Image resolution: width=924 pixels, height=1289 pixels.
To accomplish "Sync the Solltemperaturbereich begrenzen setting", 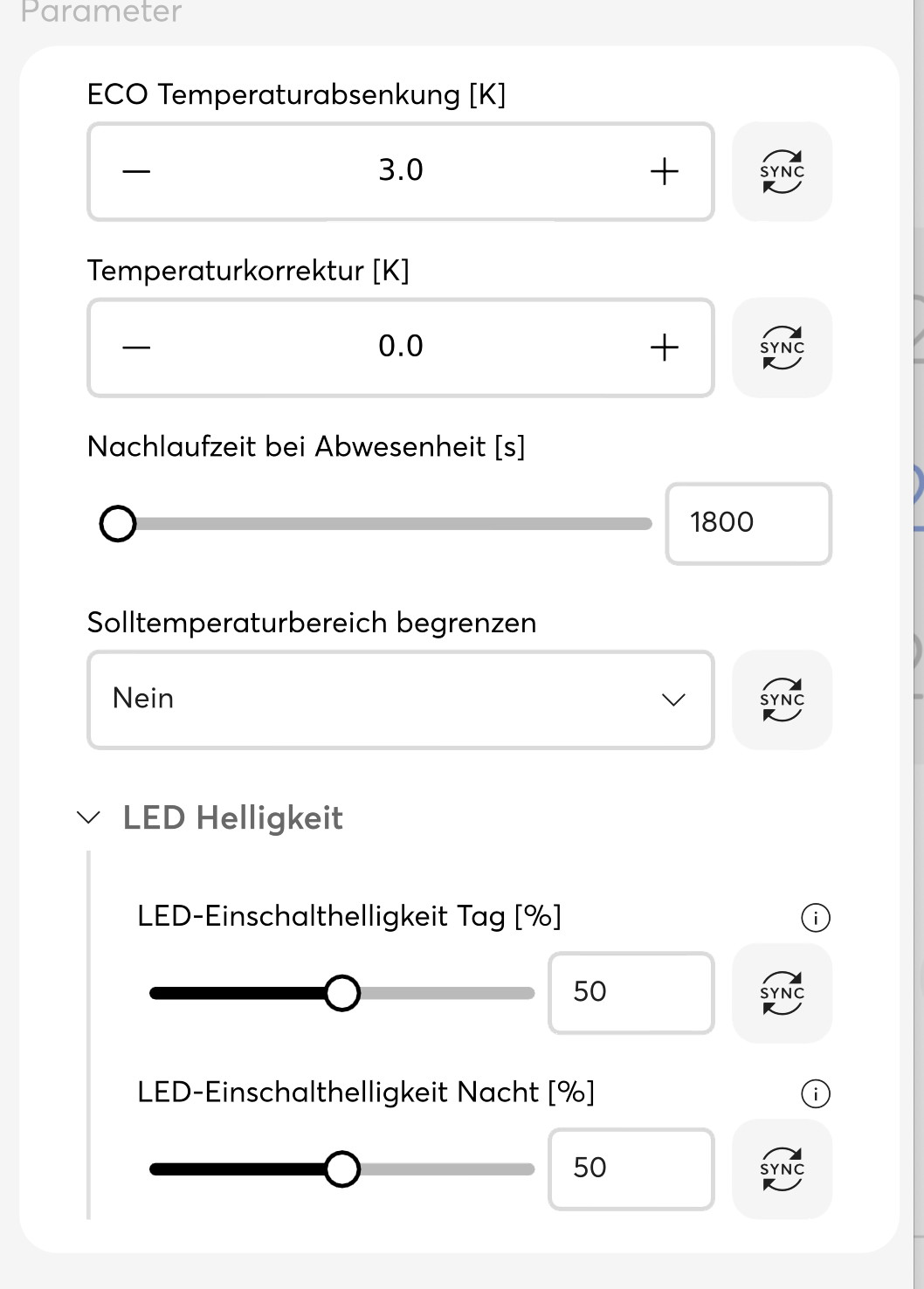I will 782,700.
